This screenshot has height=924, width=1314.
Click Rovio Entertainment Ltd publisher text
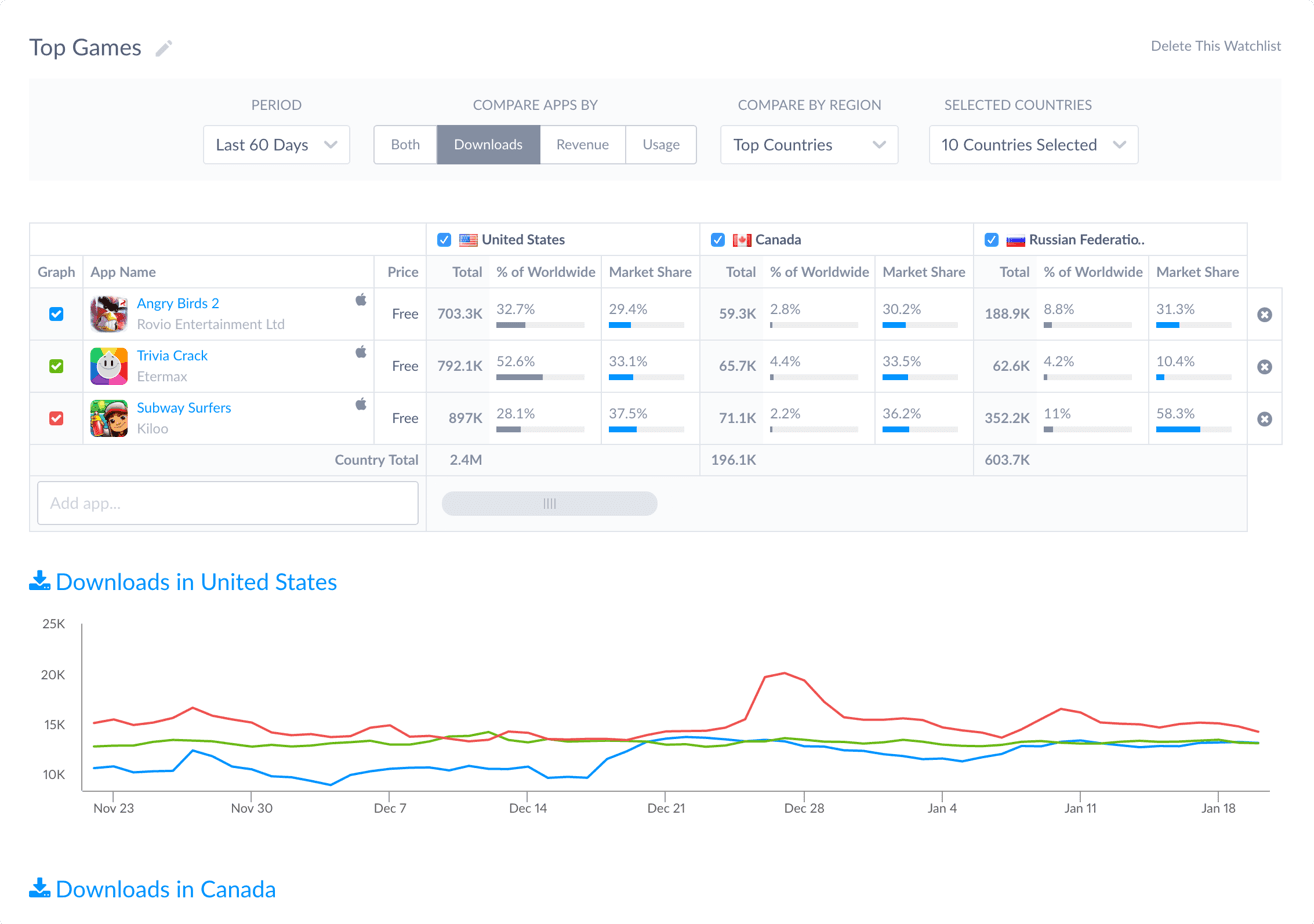point(211,324)
